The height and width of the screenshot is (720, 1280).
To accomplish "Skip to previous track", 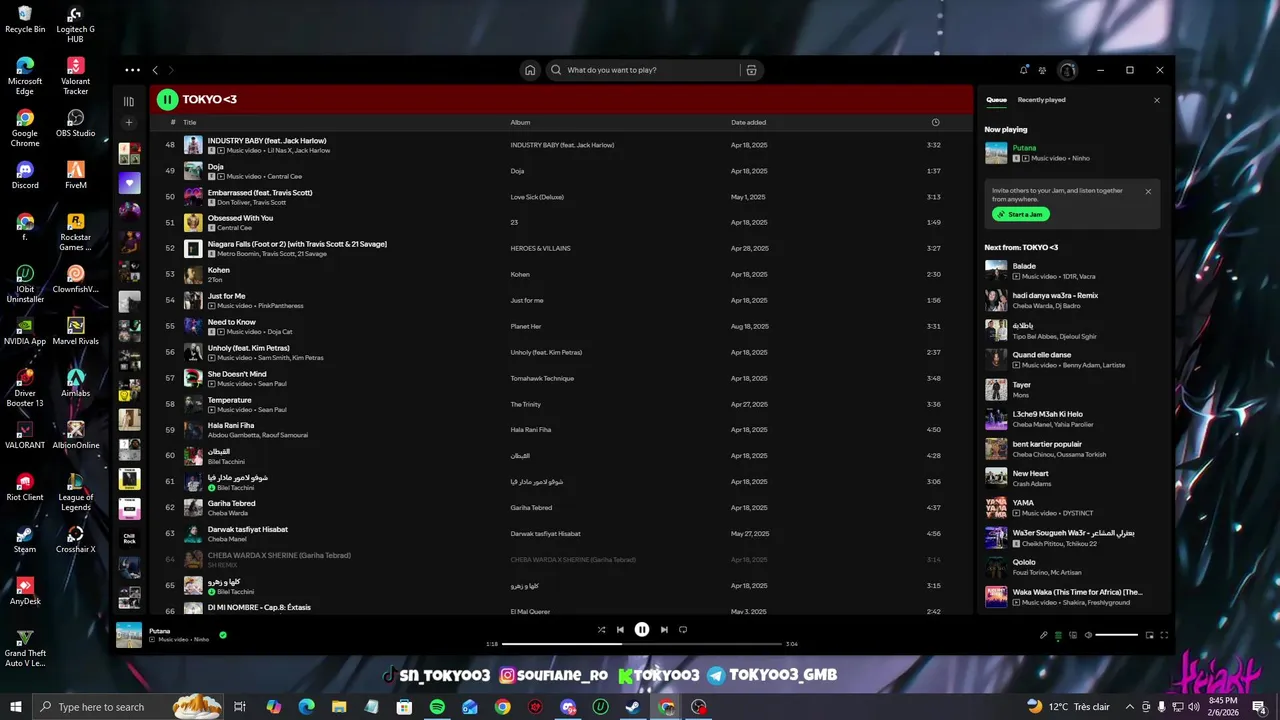I will tap(620, 630).
